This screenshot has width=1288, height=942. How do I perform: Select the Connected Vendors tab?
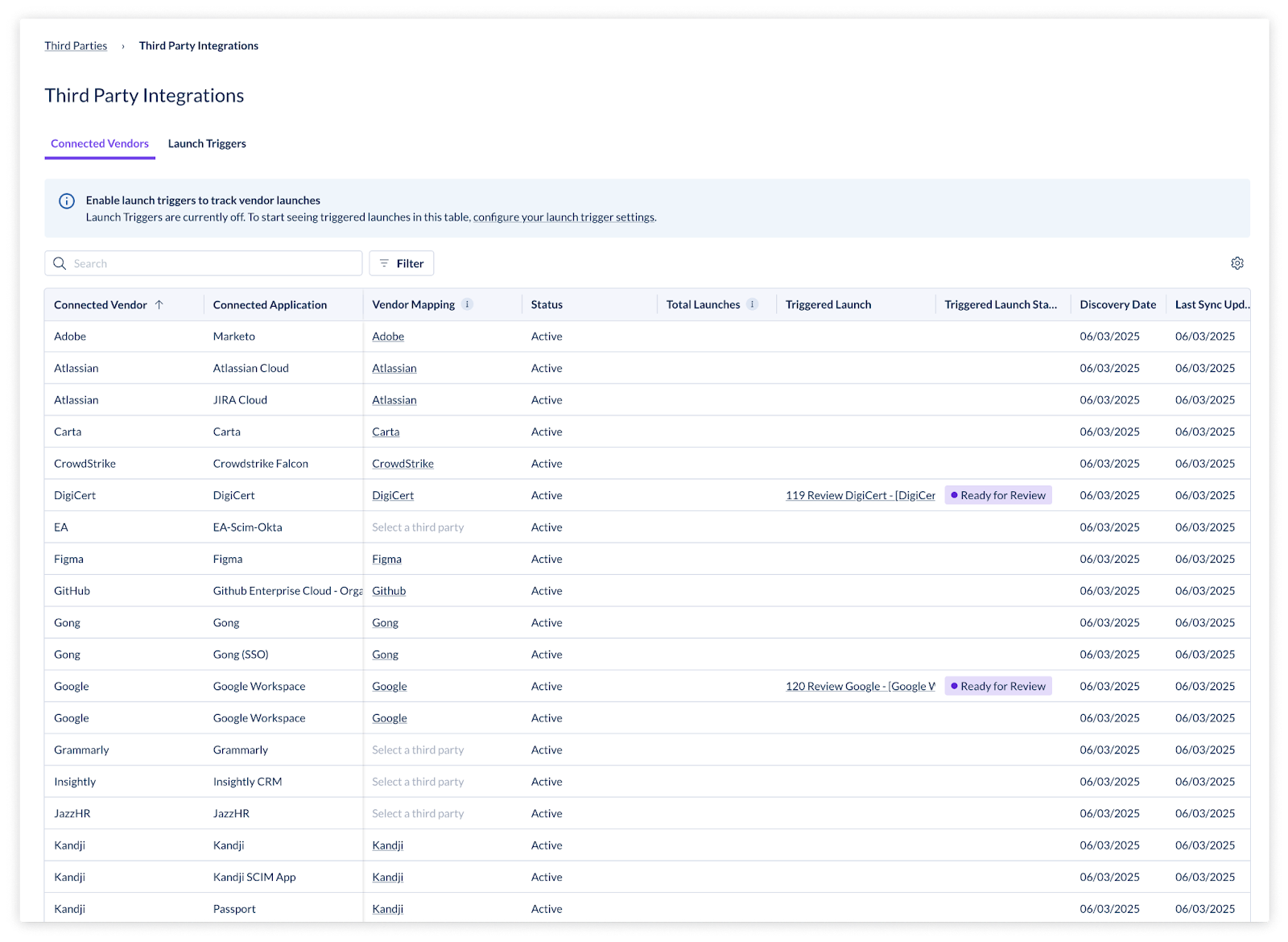click(100, 143)
